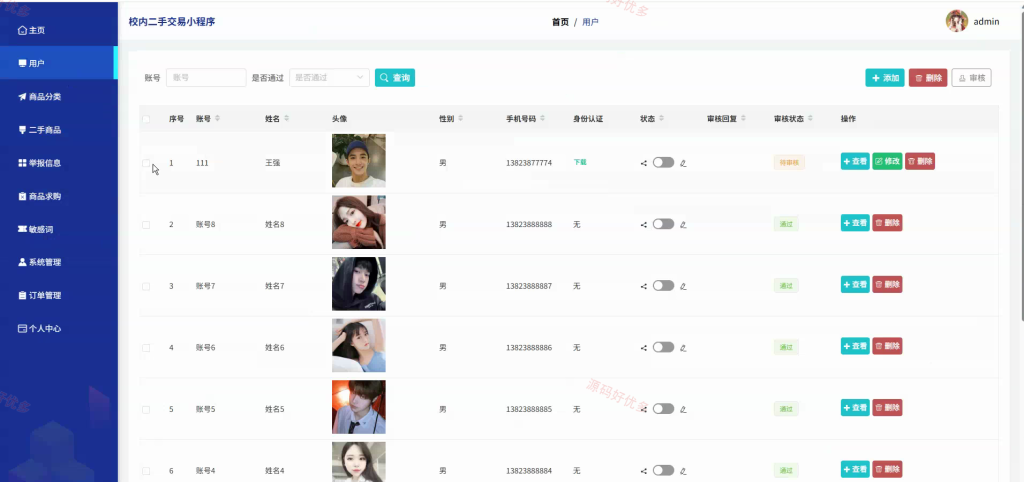Image resolution: width=1024 pixels, height=482 pixels.
Task: Toggle status switch for 姓名6
Action: coord(664,347)
